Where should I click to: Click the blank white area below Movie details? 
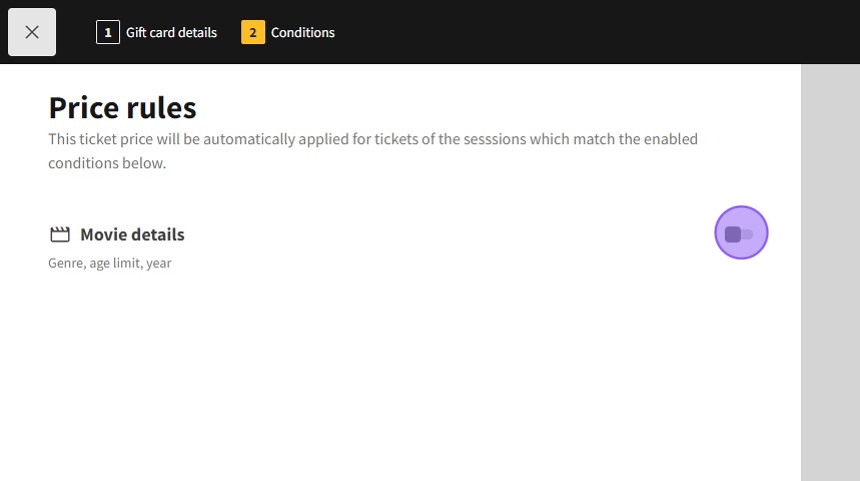click(x=400, y=380)
